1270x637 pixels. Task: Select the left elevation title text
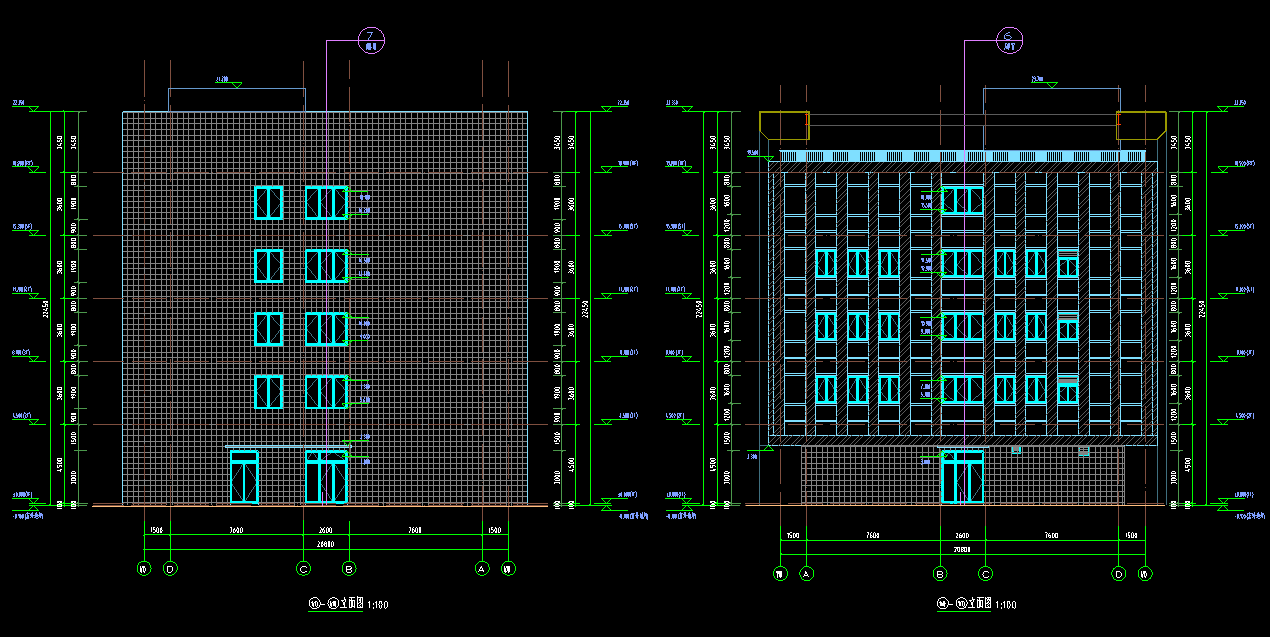(x=347, y=604)
